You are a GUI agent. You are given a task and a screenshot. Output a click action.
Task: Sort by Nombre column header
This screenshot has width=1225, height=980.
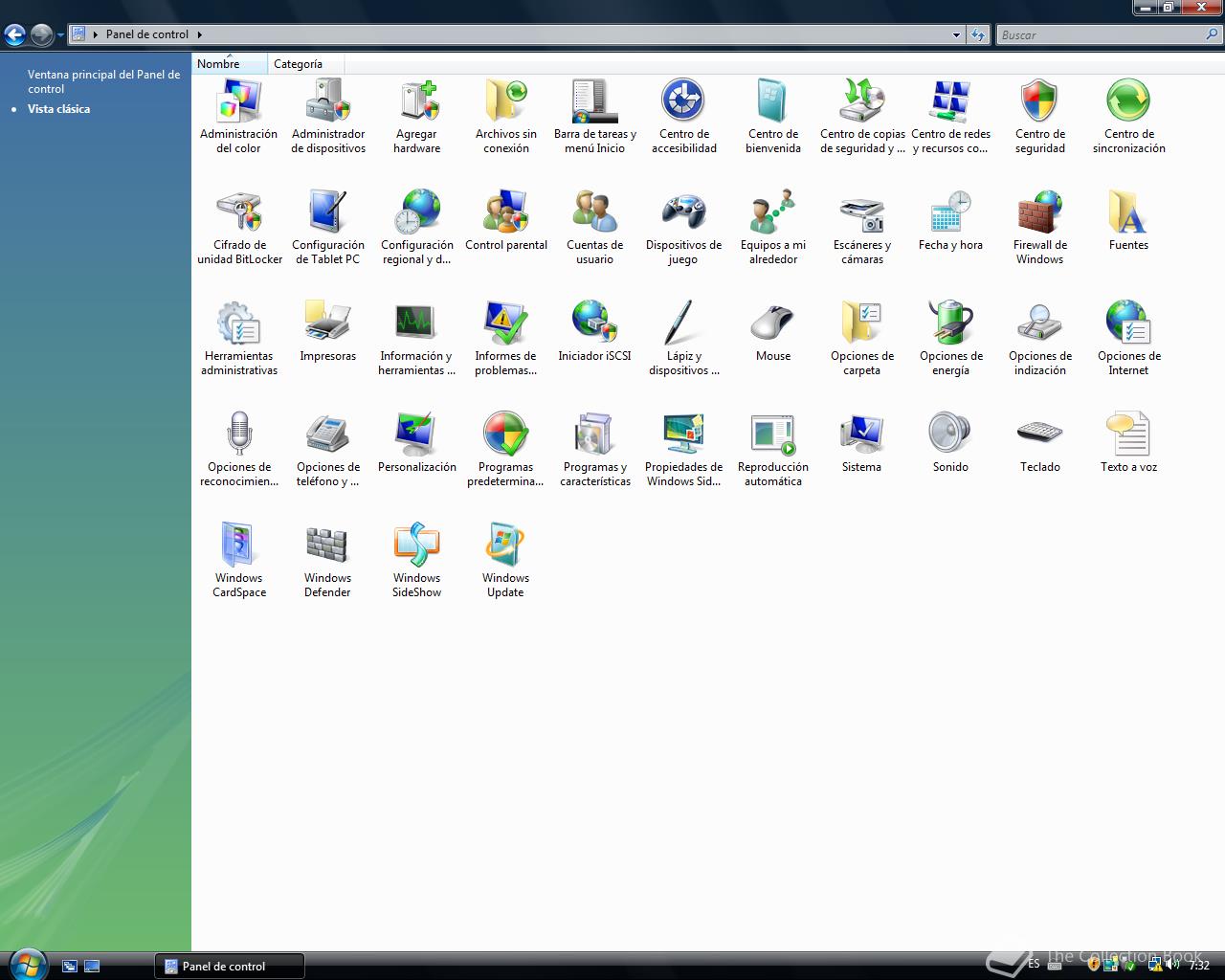(x=230, y=64)
